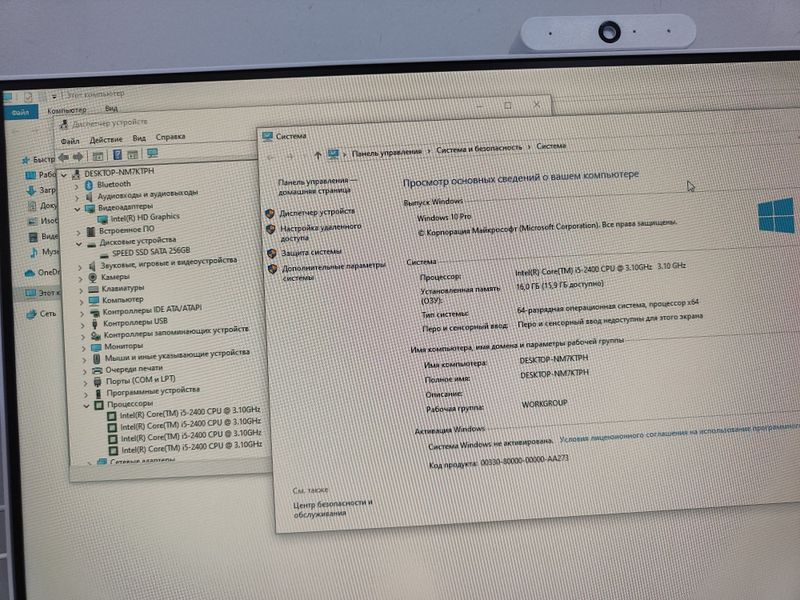Select the Очереди печати printer icon
This screenshot has width=800, height=600.
(97, 370)
